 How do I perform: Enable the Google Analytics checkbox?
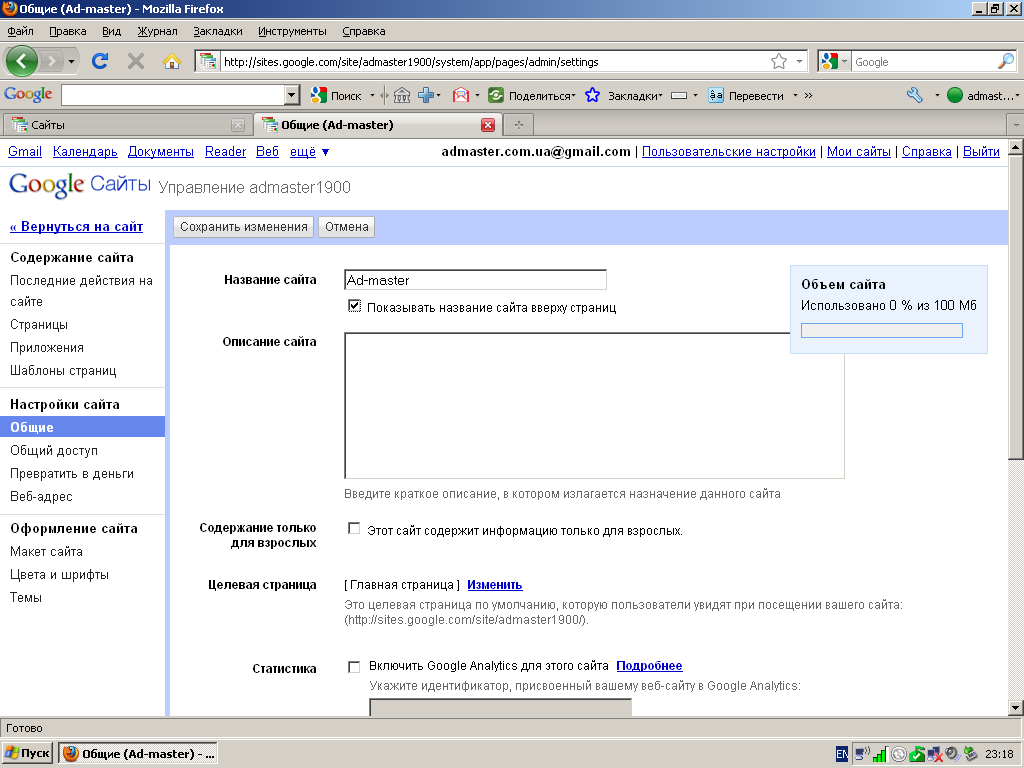[x=354, y=667]
